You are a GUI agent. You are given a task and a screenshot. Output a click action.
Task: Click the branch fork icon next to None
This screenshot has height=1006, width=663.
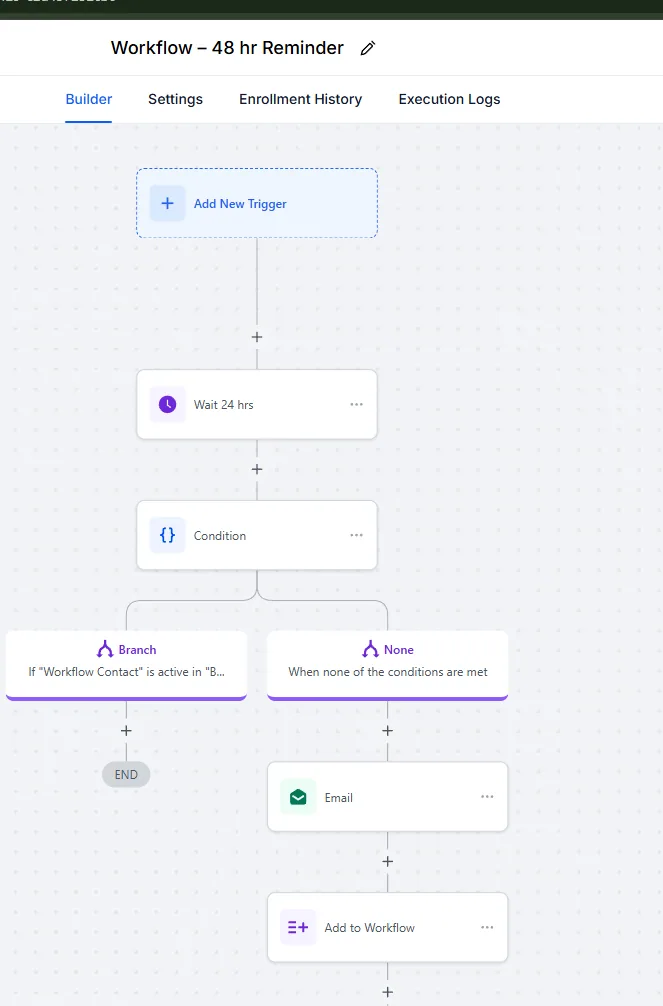(x=370, y=649)
